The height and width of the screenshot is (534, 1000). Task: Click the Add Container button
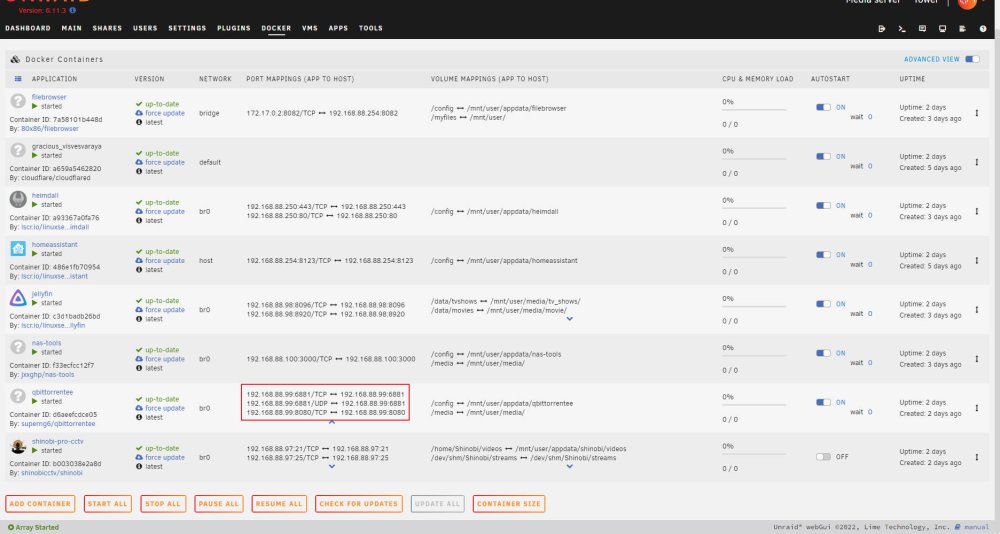point(40,504)
